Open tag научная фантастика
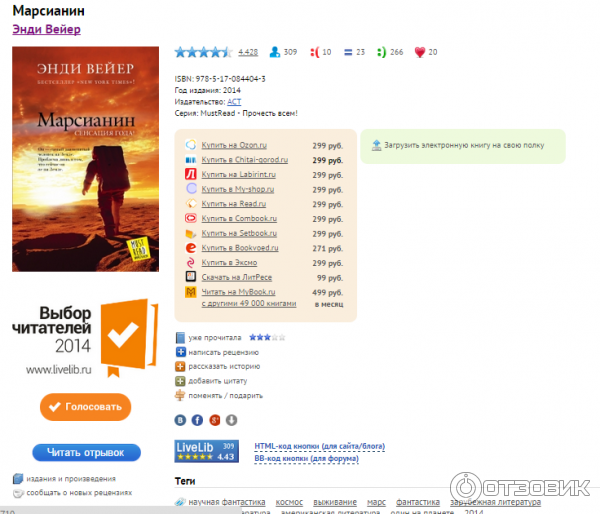Viewport: 600px width, 514px height. [x=227, y=502]
